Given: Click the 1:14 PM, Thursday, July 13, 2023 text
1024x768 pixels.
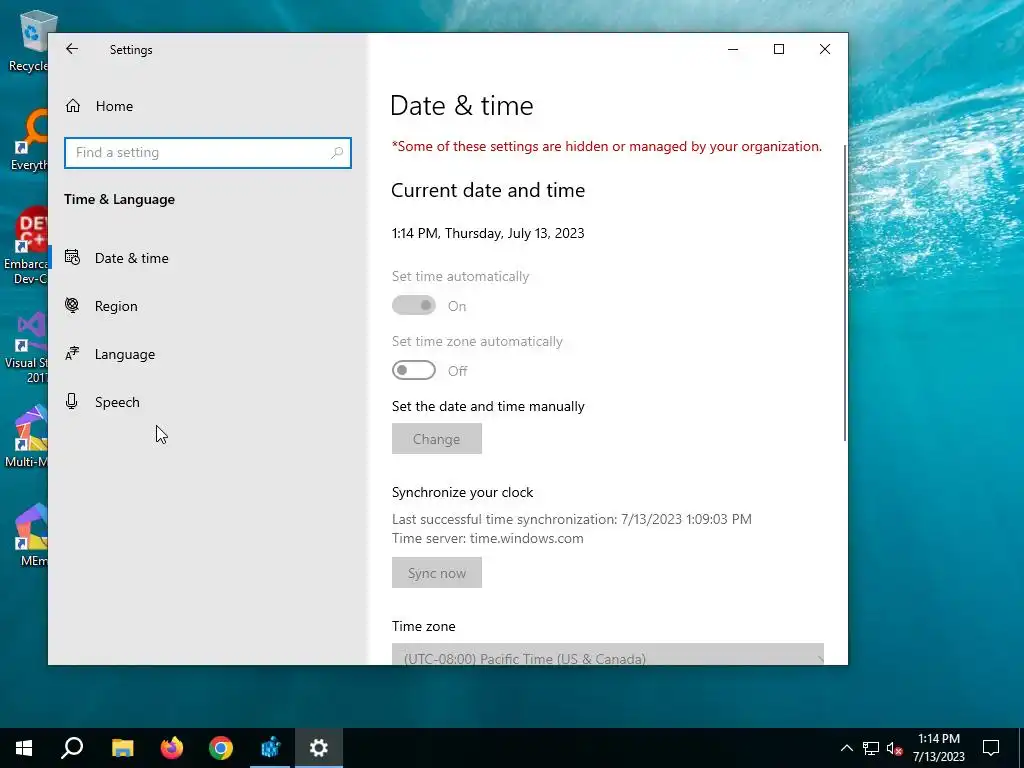Looking at the screenshot, I should coord(488,233).
